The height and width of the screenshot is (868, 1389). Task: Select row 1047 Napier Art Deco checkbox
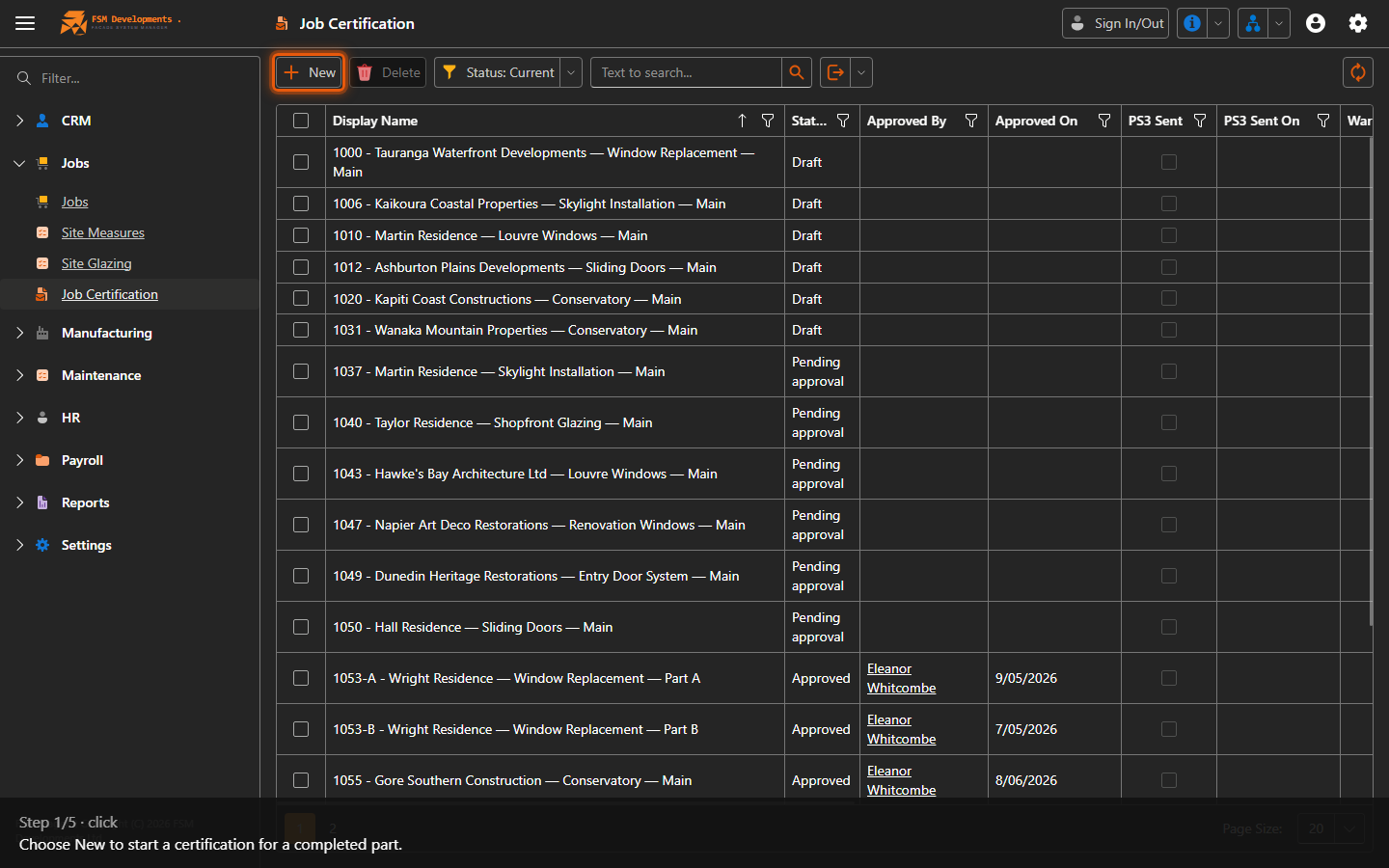coord(301,525)
